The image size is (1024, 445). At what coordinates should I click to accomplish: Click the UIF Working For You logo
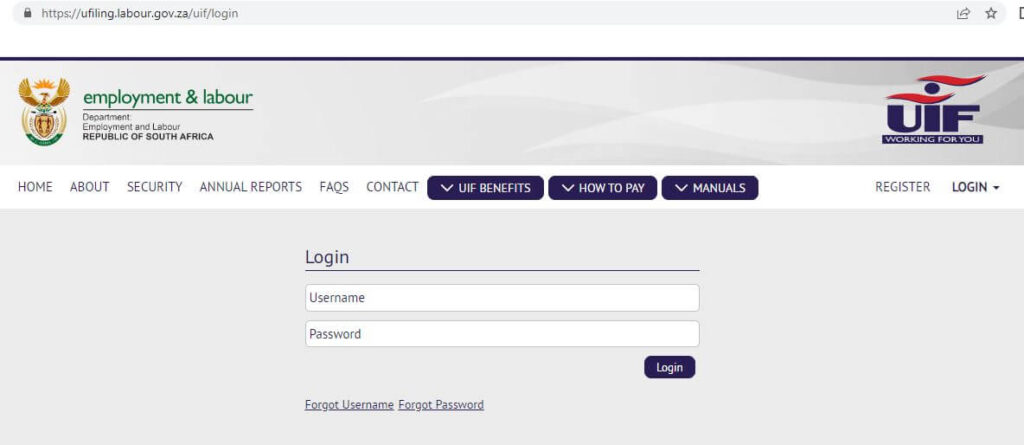coord(933,110)
